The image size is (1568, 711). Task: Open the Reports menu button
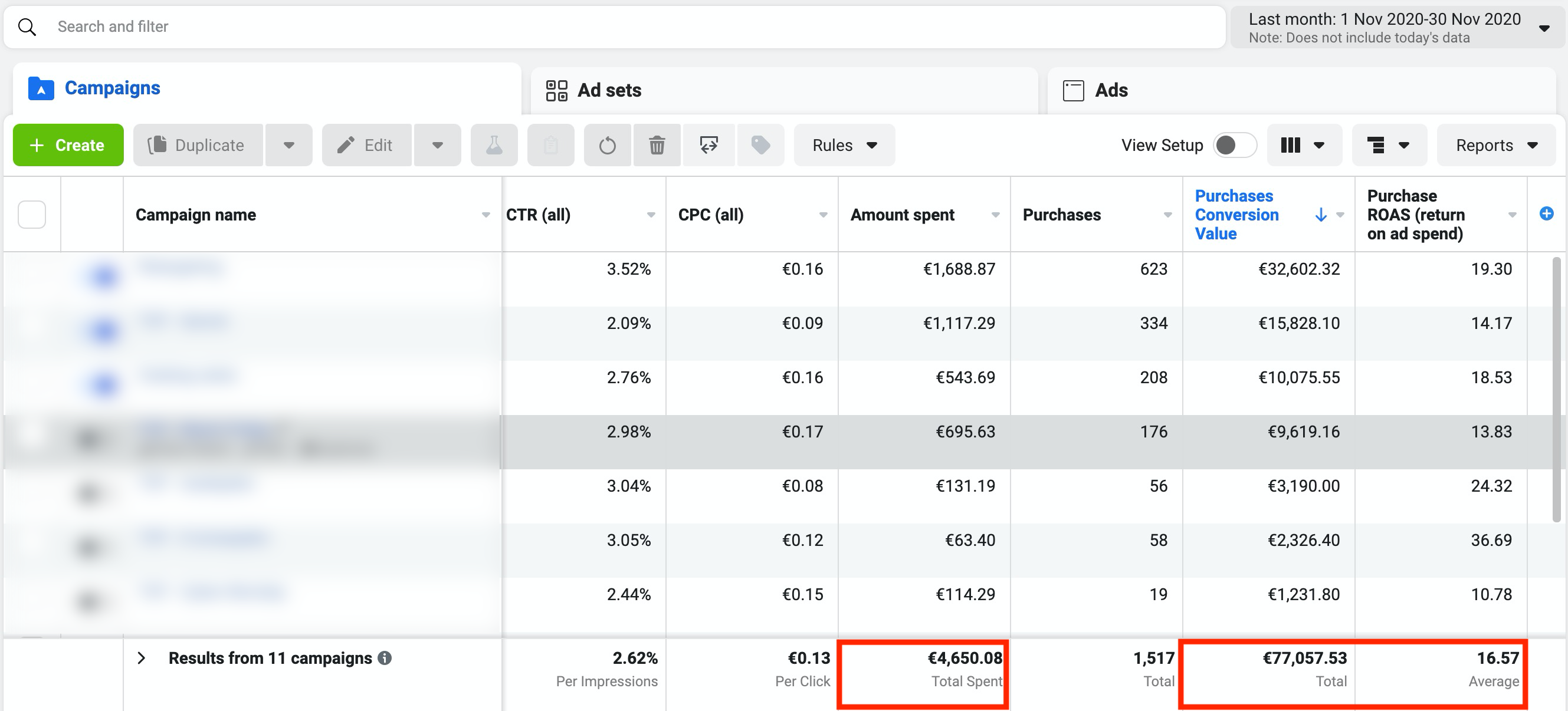coord(1495,145)
